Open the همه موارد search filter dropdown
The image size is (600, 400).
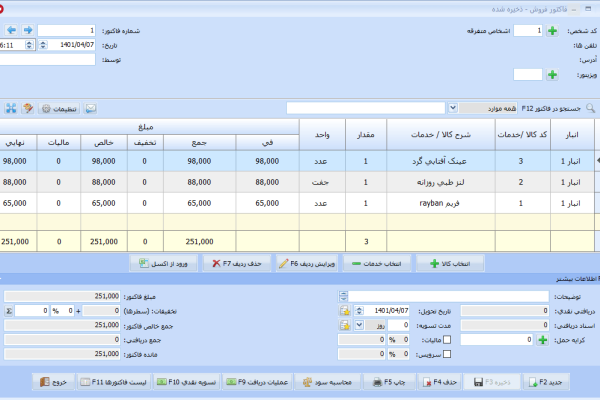[453, 108]
